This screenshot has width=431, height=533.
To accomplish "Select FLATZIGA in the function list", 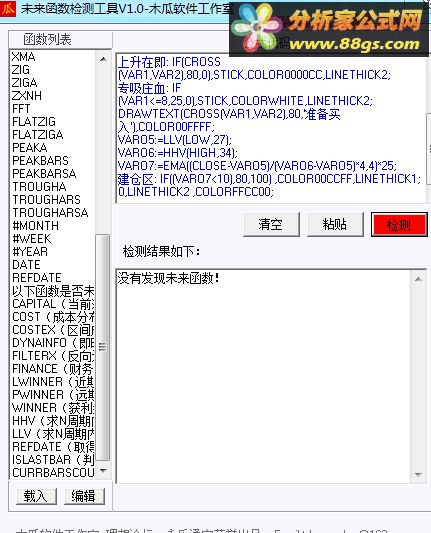I will click(x=53, y=135).
